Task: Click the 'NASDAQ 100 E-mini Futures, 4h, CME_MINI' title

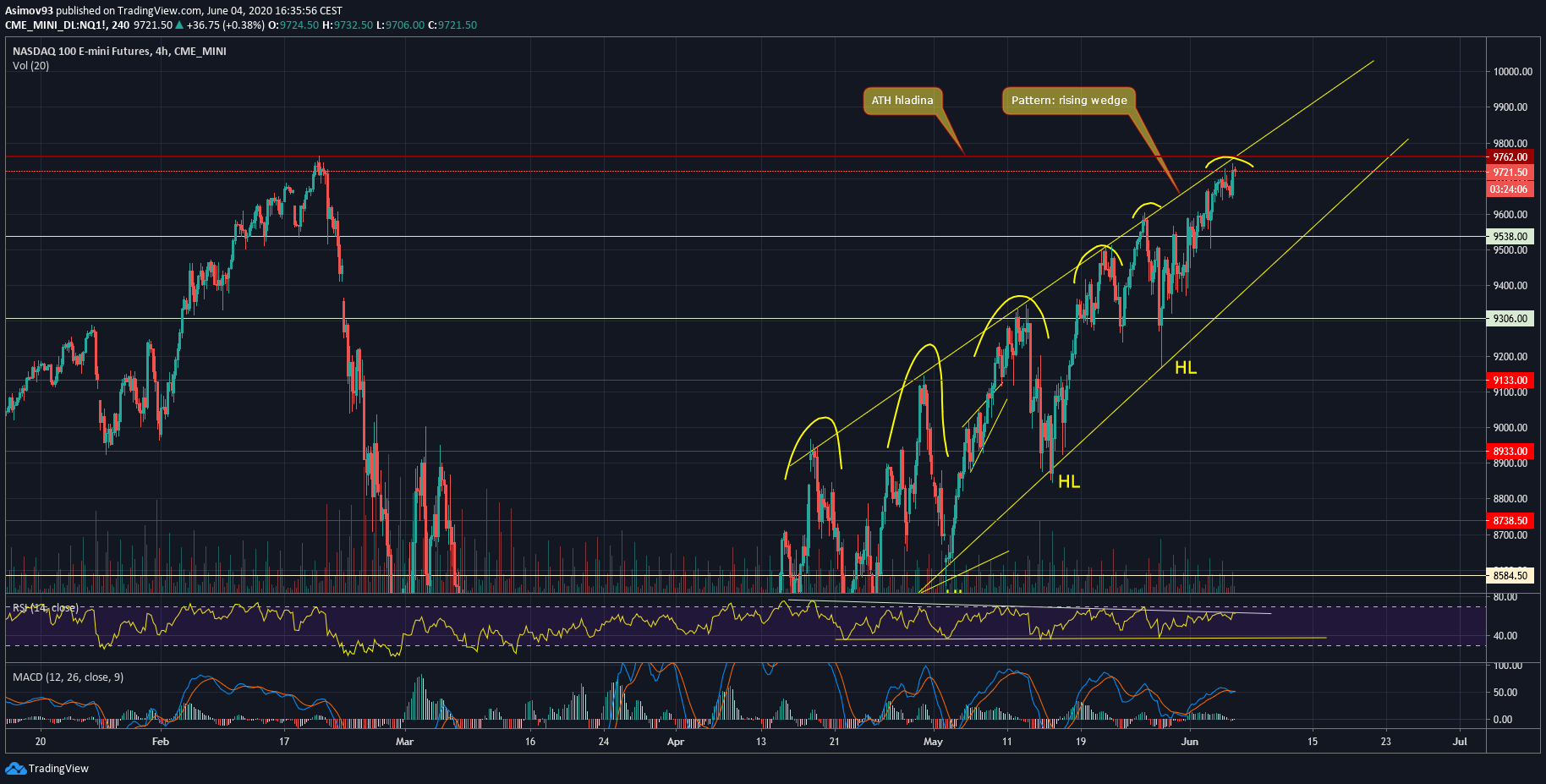Action: pyautogui.click(x=119, y=52)
